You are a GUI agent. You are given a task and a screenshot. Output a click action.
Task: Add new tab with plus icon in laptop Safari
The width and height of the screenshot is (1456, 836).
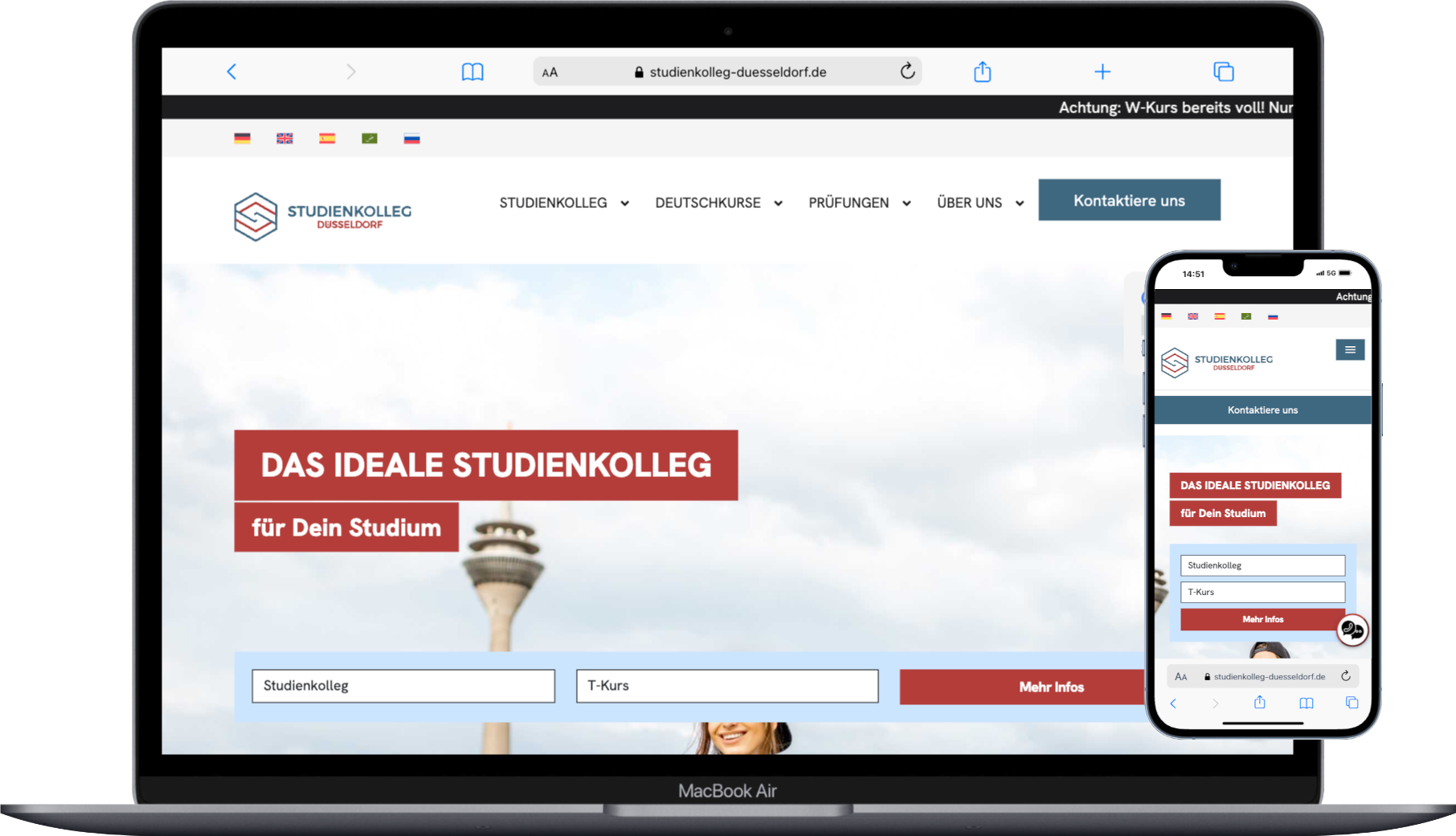1102,71
